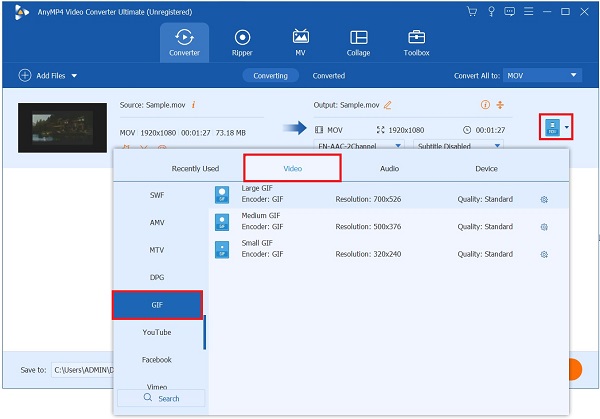This screenshot has width=600, height=419.
Task: Switch to the Ripper module
Action: pyautogui.click(x=242, y=42)
